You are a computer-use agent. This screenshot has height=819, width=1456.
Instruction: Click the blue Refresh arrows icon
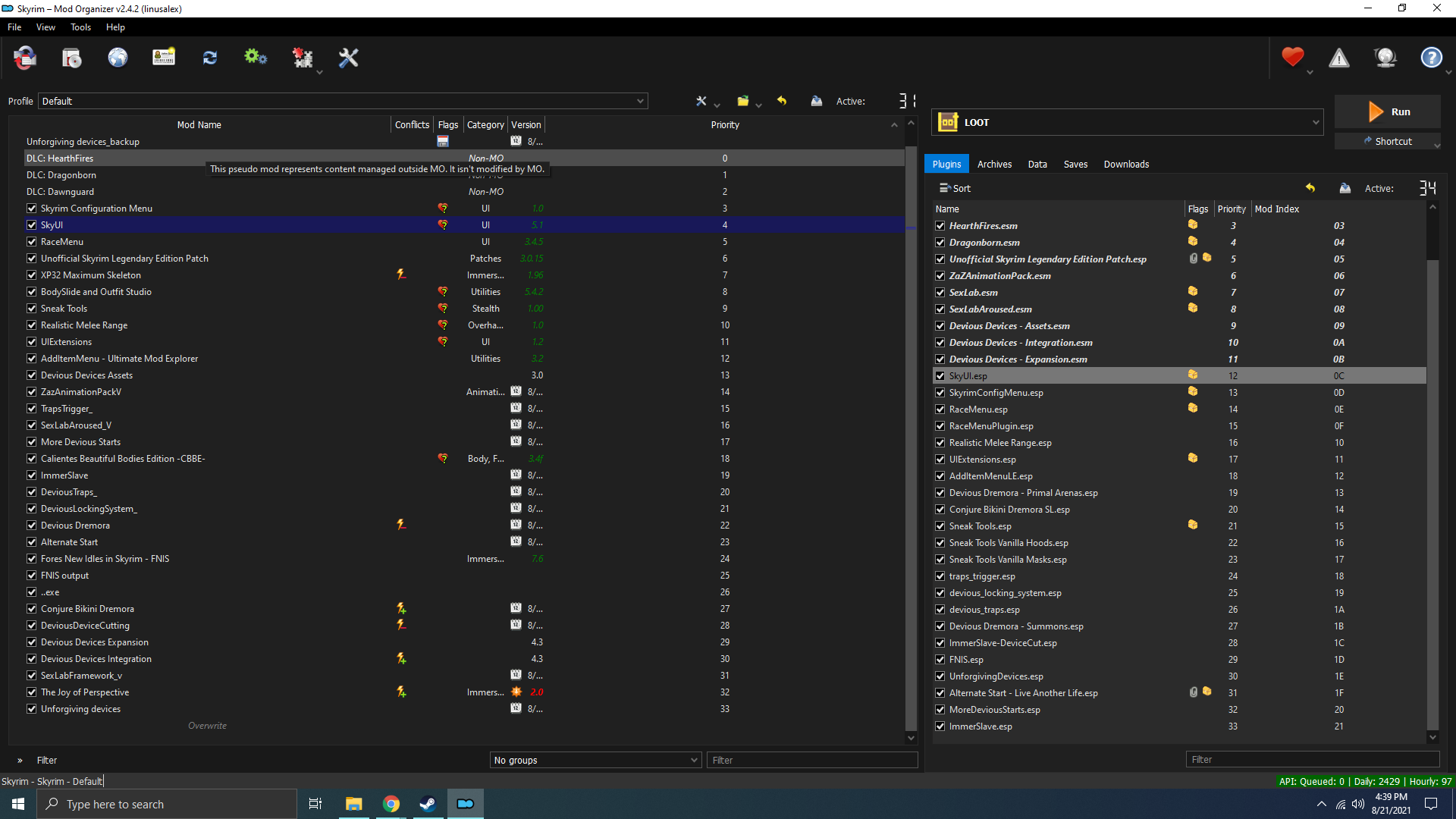pos(210,58)
